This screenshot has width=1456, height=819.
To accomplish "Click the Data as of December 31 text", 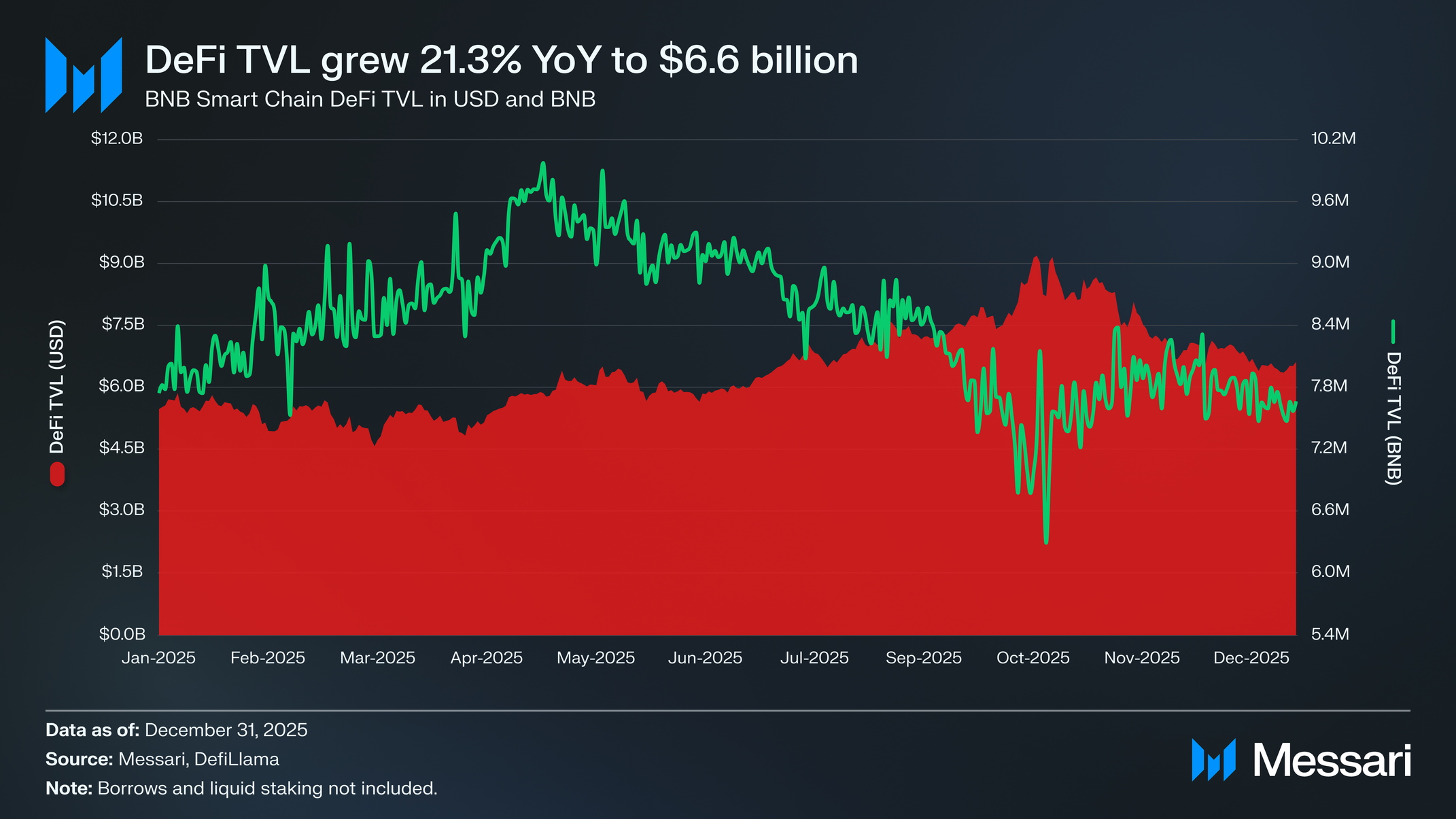I will (x=176, y=730).
